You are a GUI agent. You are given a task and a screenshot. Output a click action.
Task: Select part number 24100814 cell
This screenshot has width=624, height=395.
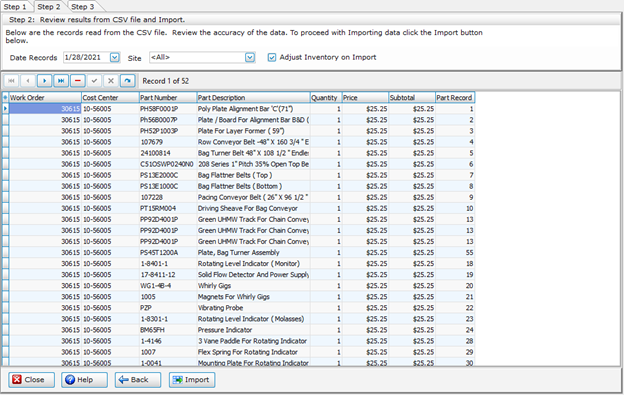coord(168,153)
